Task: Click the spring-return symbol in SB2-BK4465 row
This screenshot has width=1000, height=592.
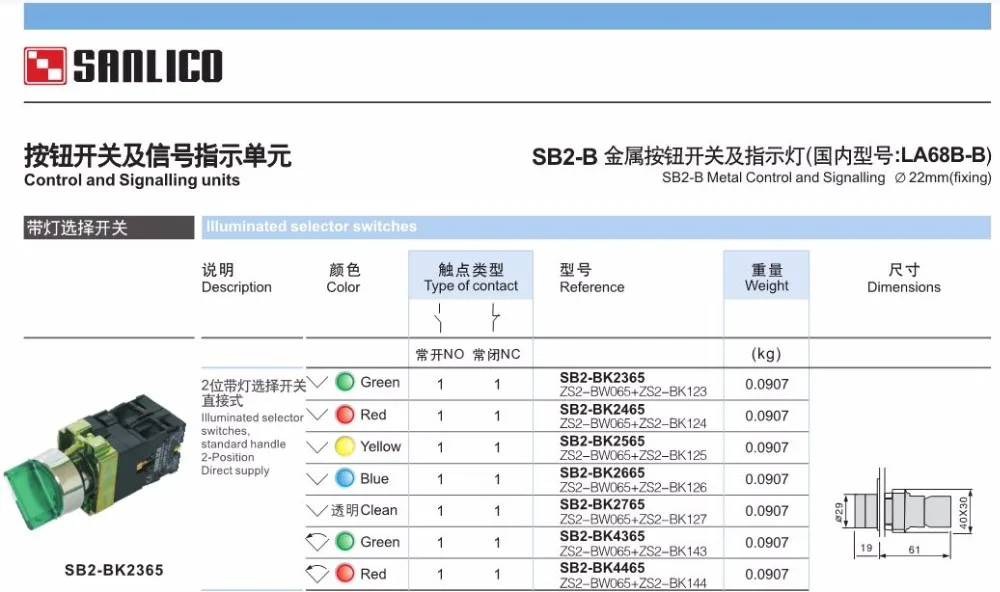Action: pos(317,573)
